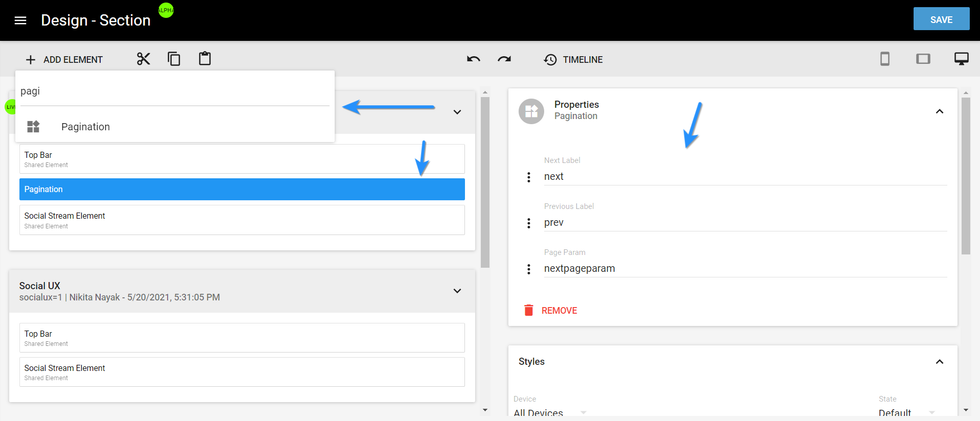The image size is (980, 421).
Task: Collapse the Social UX section
Action: click(x=457, y=291)
